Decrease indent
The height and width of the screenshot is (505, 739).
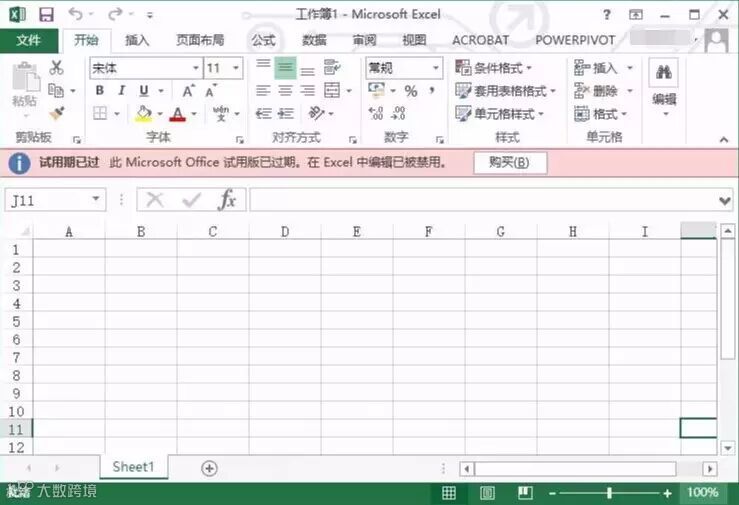click(263, 113)
